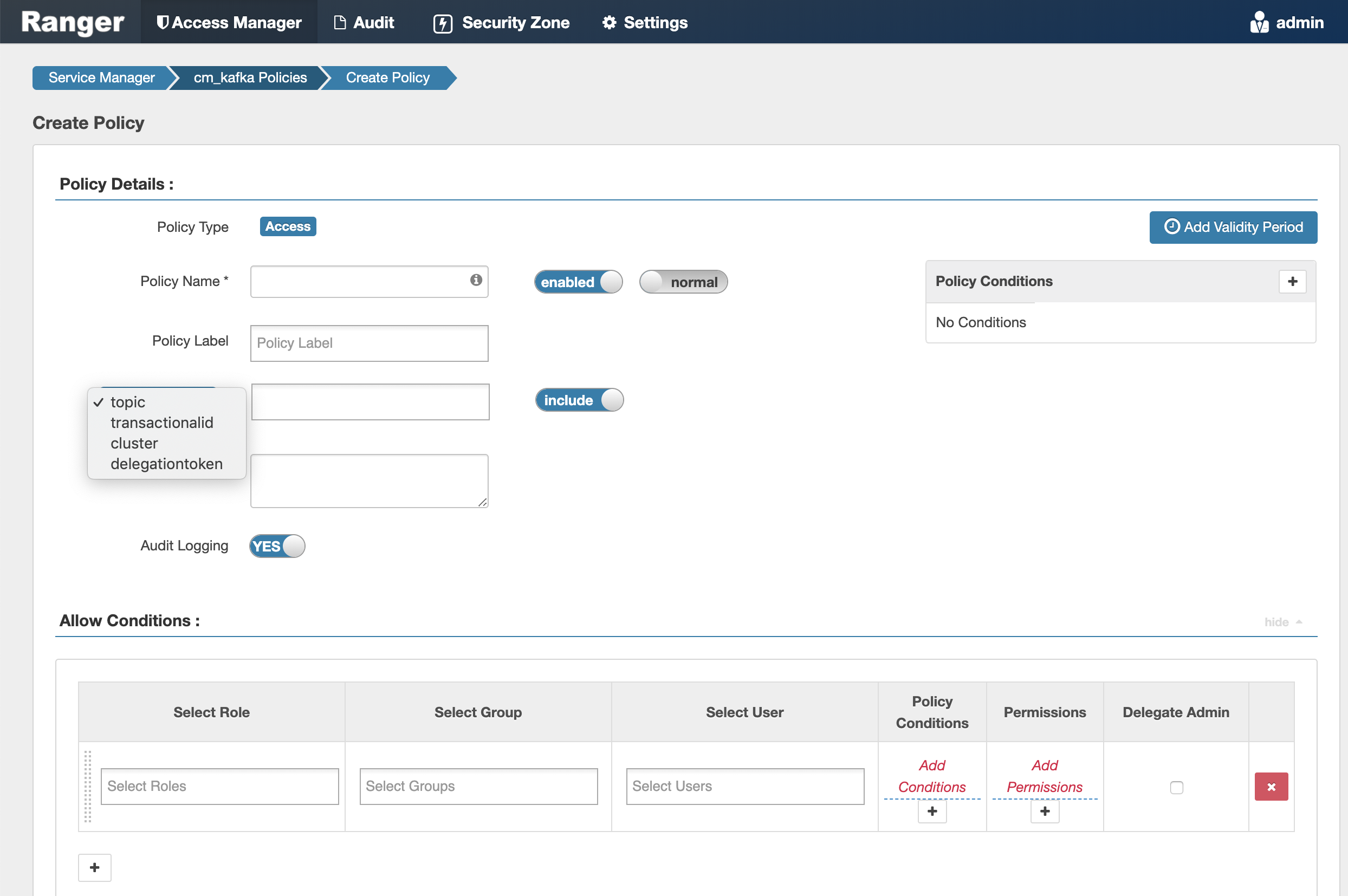1348x896 pixels.
Task: Click the Add Validity Period button
Action: tap(1233, 227)
